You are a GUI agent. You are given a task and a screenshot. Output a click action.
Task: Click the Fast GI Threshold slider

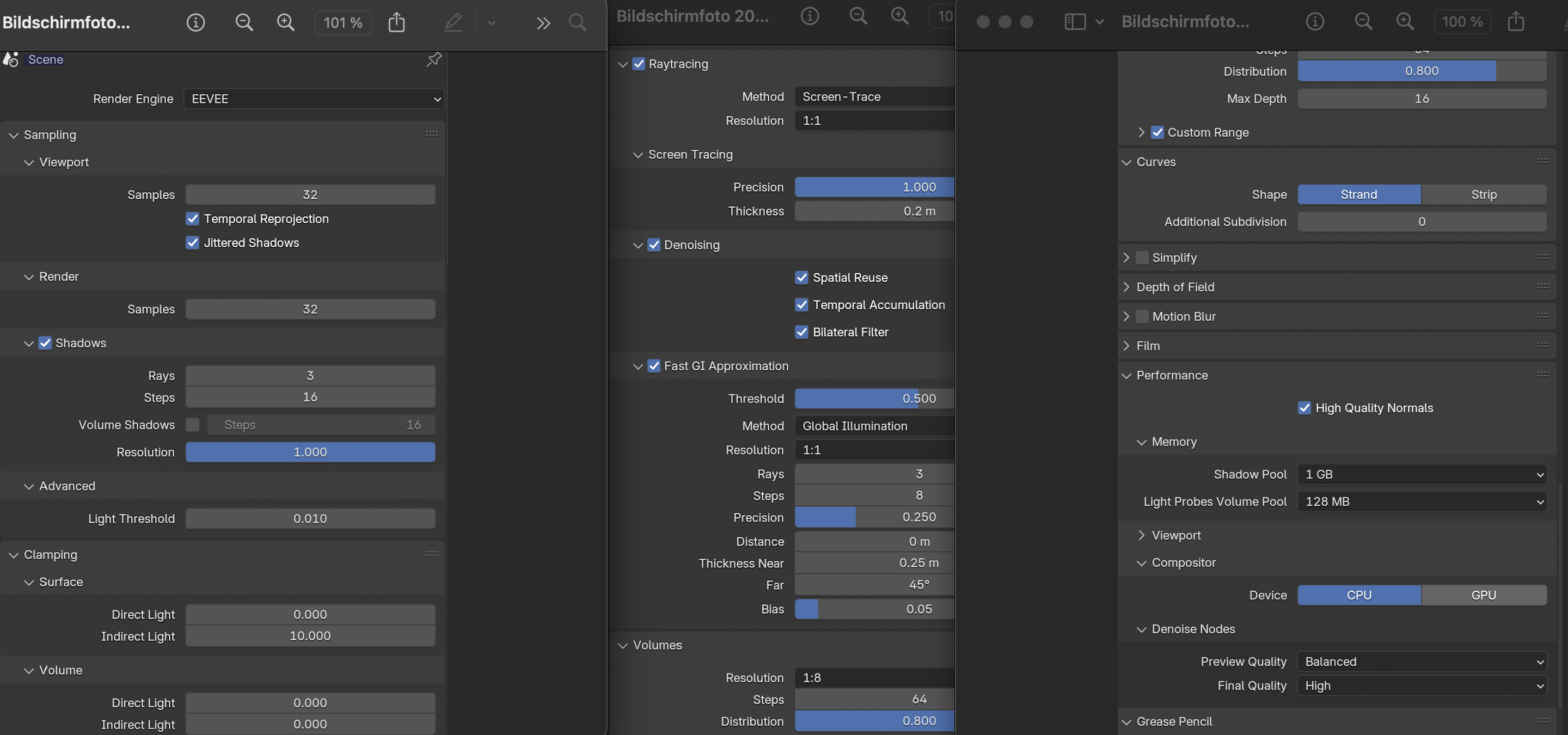[875, 399]
